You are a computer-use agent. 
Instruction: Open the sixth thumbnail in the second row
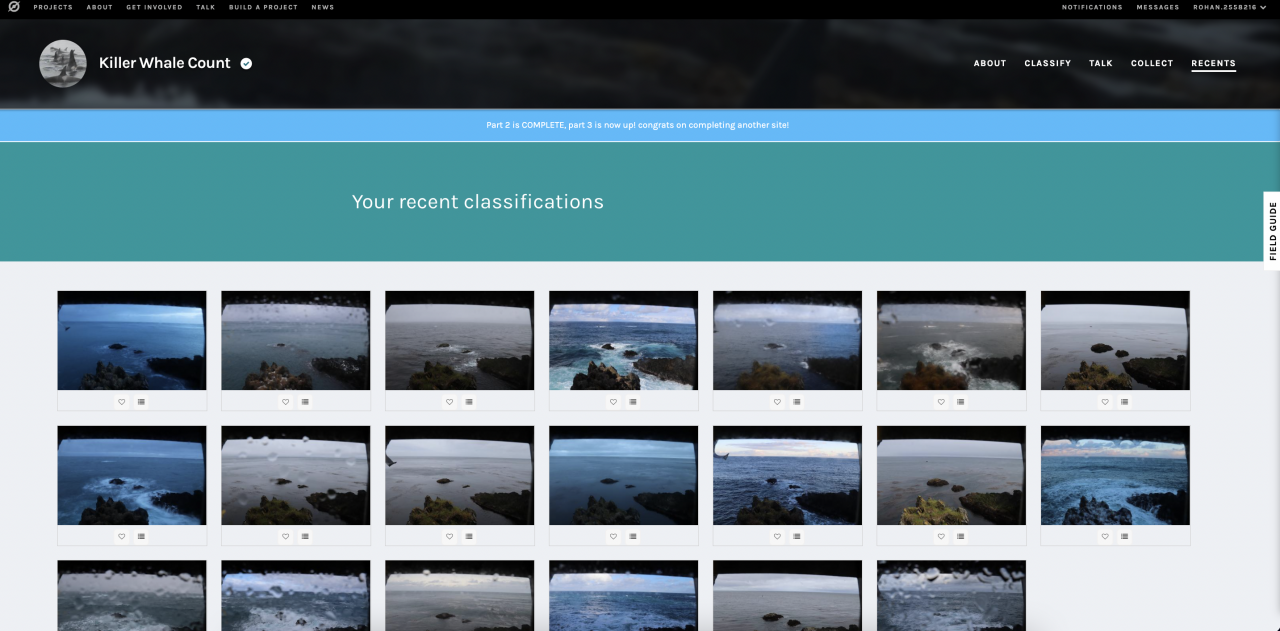click(952, 475)
